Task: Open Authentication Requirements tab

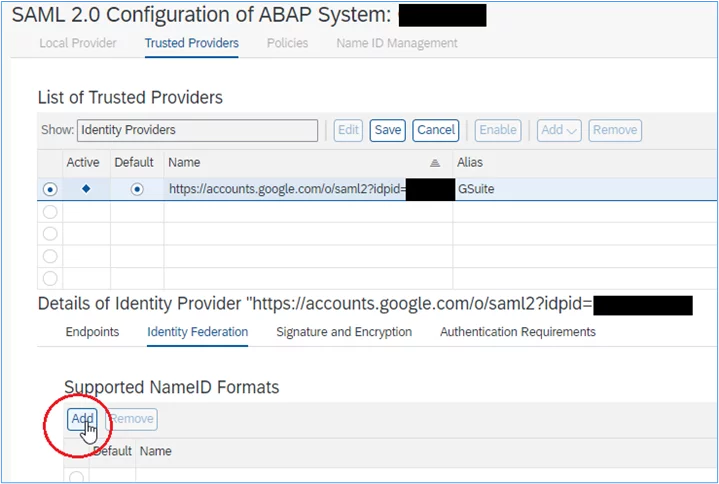Action: tap(518, 332)
